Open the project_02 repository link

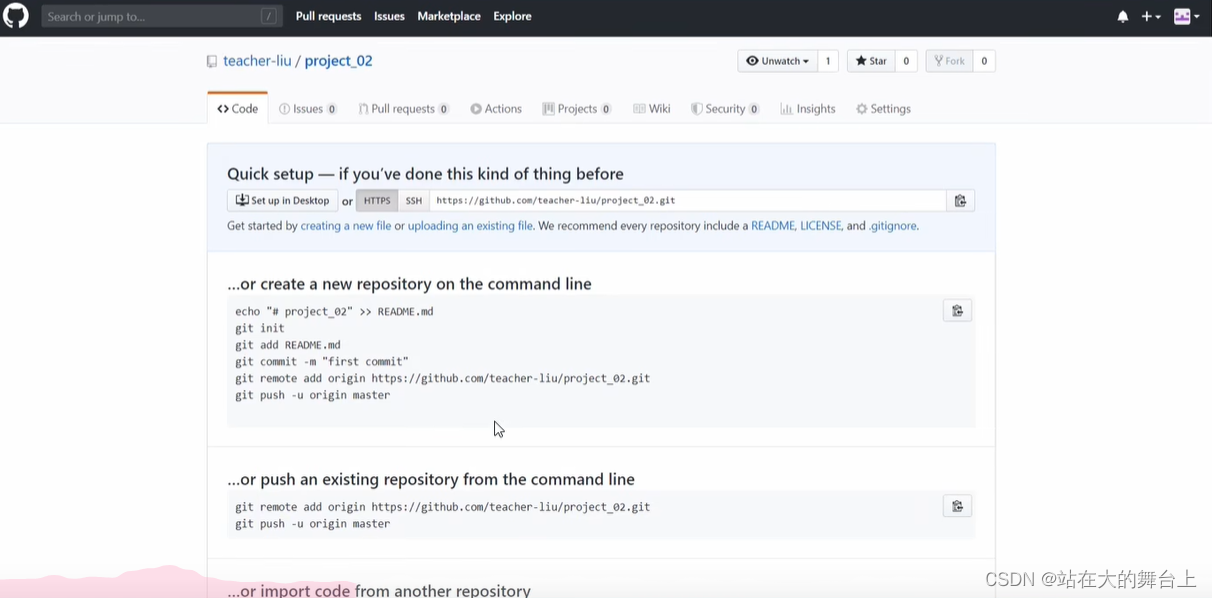pyautogui.click(x=338, y=61)
